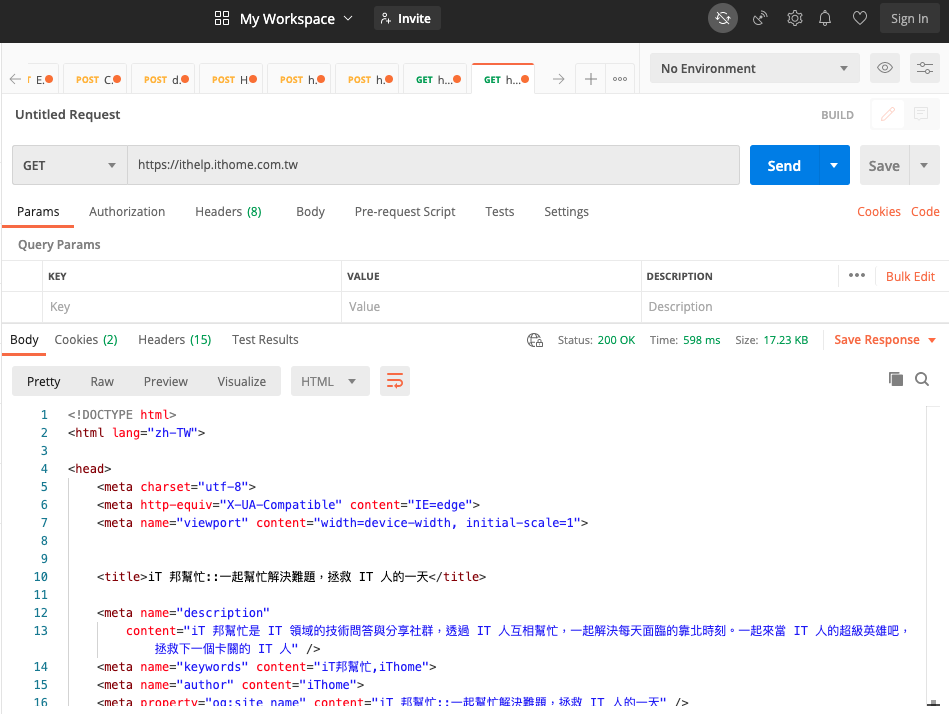
Task: Select the Pretty response view
Action: click(x=44, y=381)
